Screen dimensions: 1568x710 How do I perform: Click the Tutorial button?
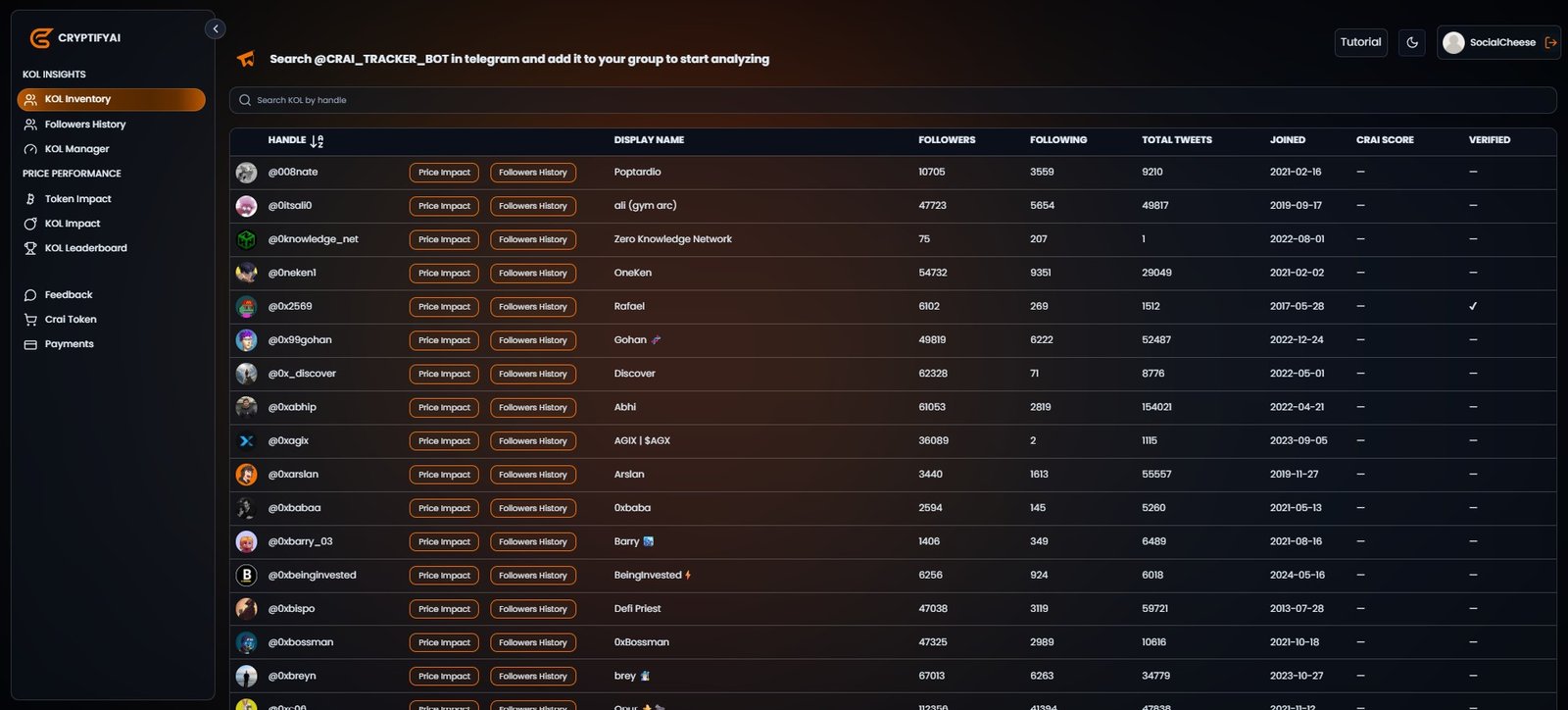tap(1360, 42)
